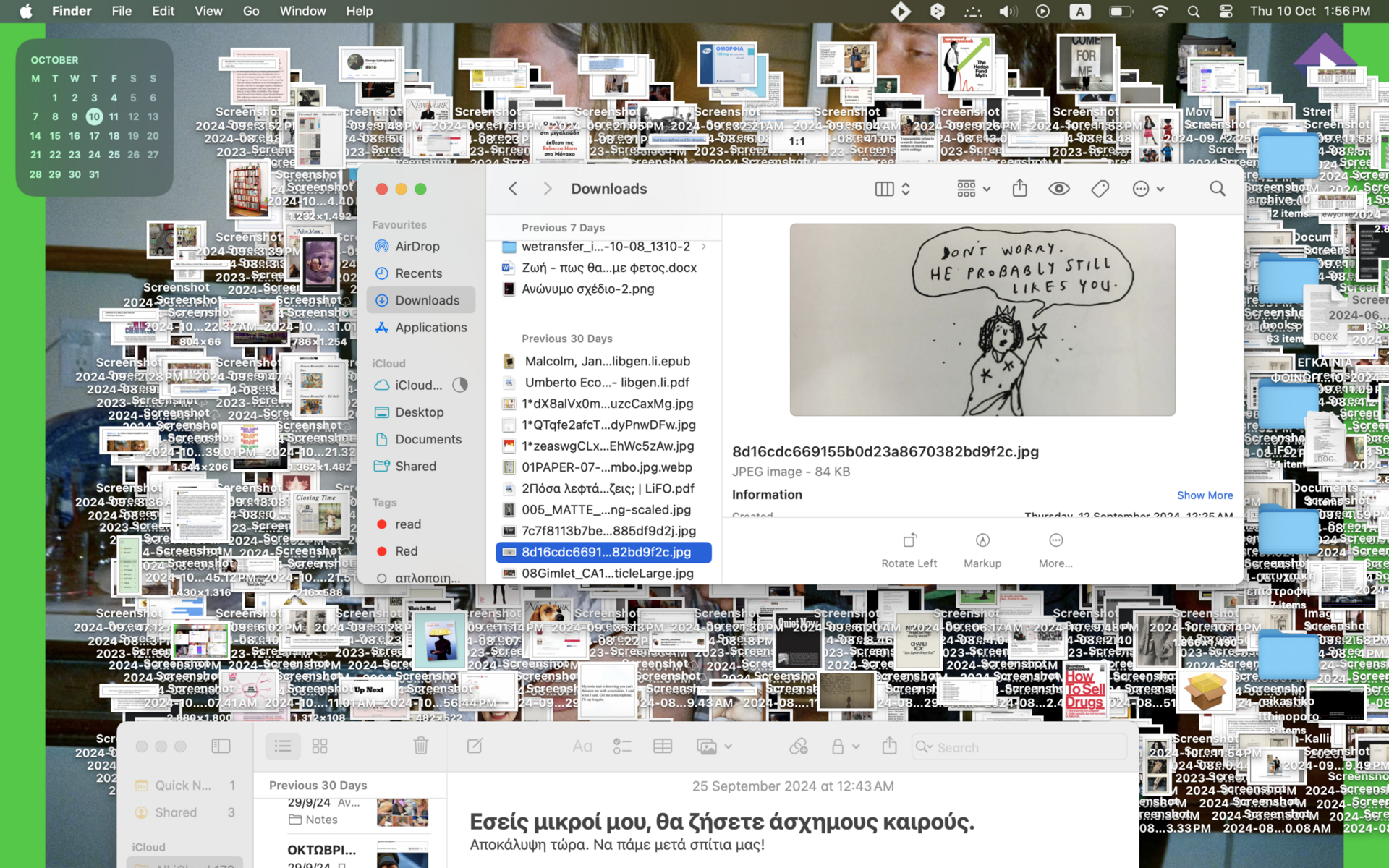Click the battery icon in menu bar
This screenshot has width=1389, height=868.
click(x=1120, y=11)
